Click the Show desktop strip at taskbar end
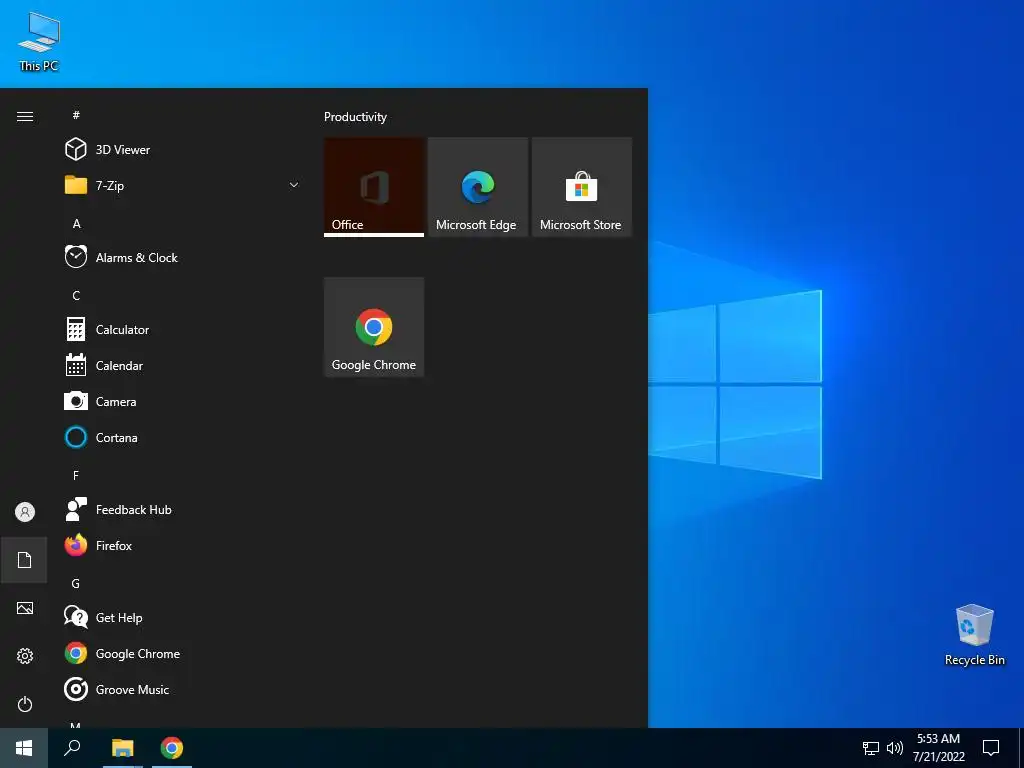Viewport: 1024px width, 768px height. pyautogui.click(x=1021, y=748)
